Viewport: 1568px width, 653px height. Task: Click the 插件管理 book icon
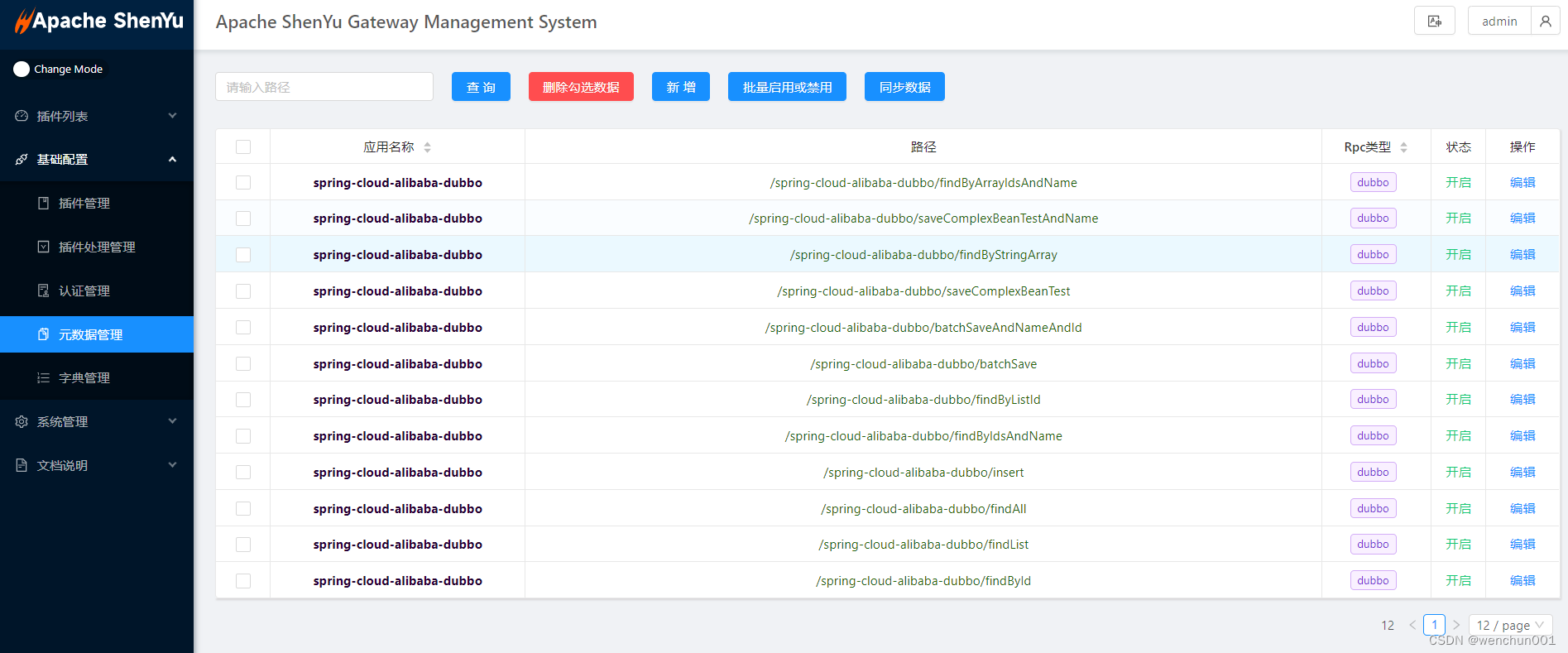tap(44, 203)
